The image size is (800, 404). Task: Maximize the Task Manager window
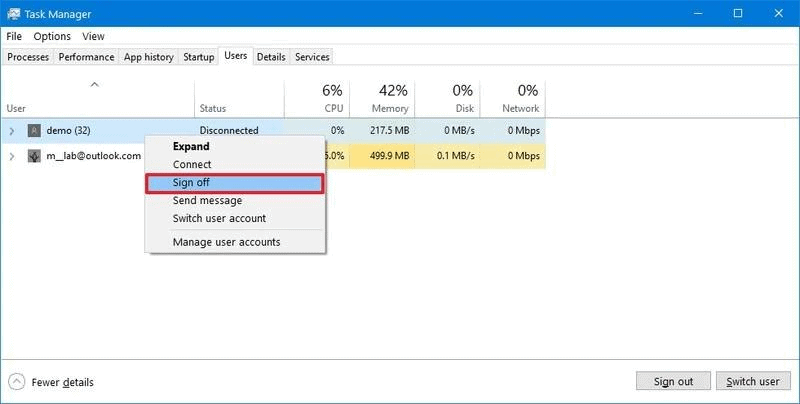coord(738,13)
